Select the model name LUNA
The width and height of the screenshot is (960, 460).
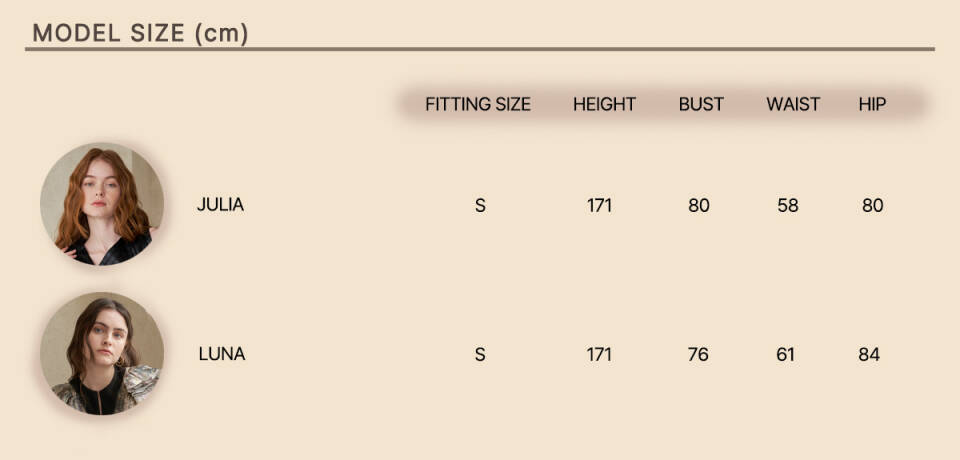221,354
